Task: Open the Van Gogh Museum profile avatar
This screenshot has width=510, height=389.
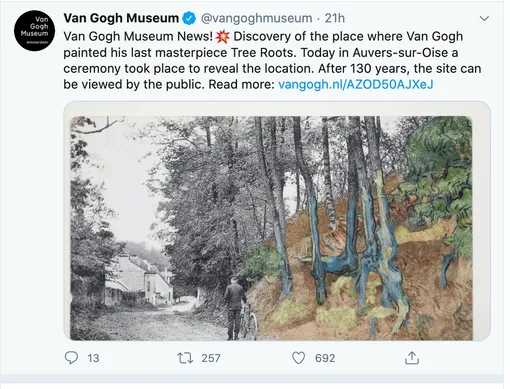Action: 34,31
